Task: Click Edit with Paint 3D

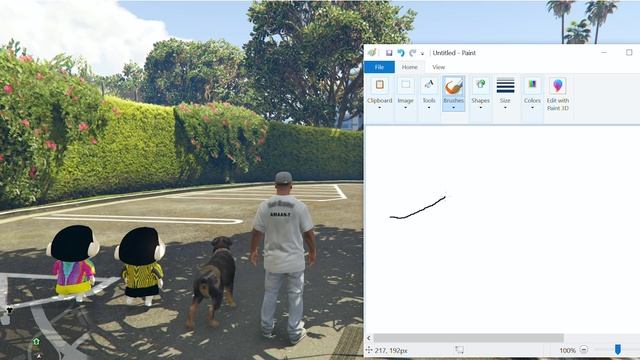Action: point(558,94)
